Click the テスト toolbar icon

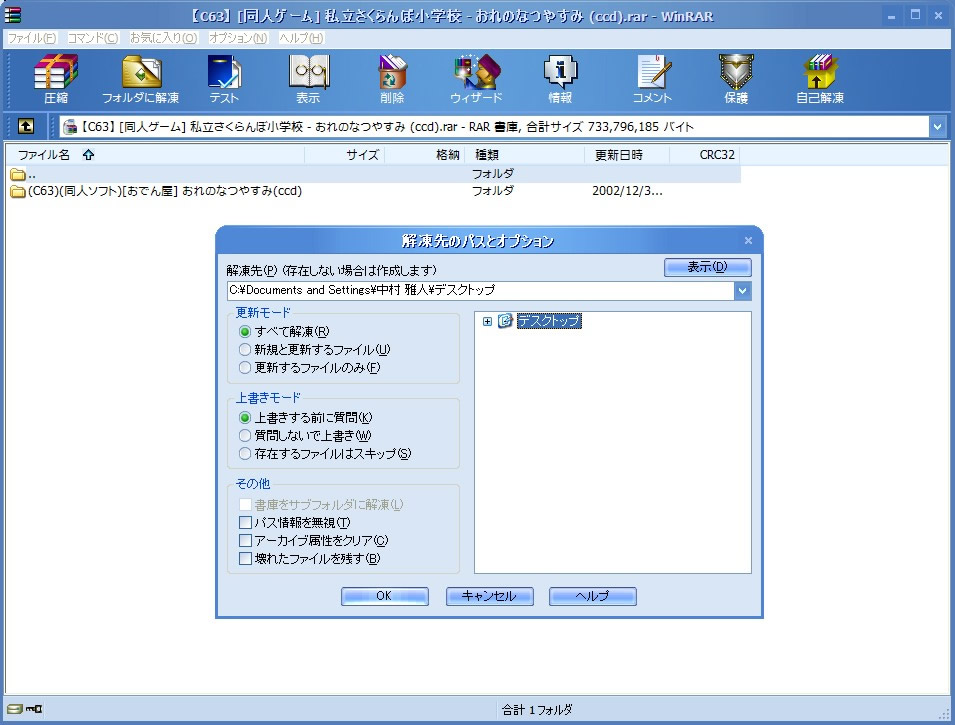point(224,72)
